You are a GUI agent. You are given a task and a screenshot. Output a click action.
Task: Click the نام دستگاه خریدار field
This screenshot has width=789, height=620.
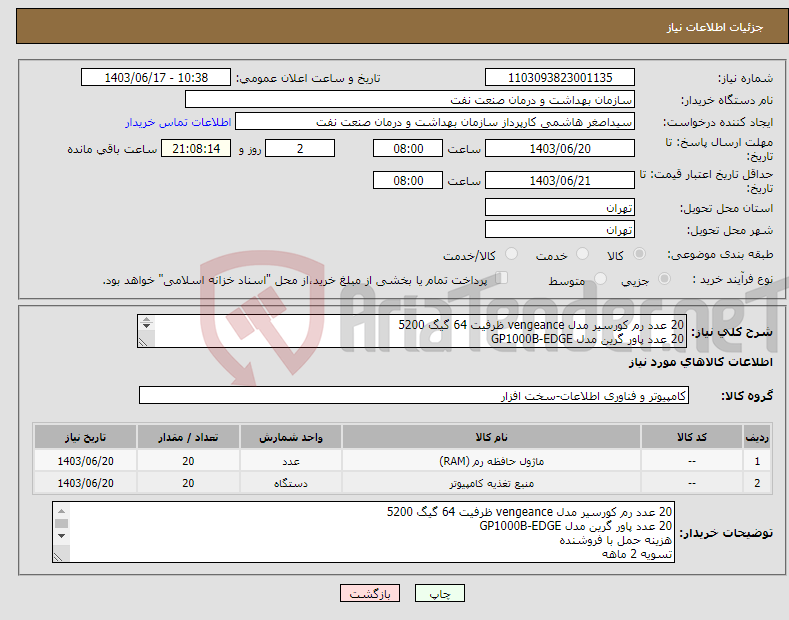[410, 100]
